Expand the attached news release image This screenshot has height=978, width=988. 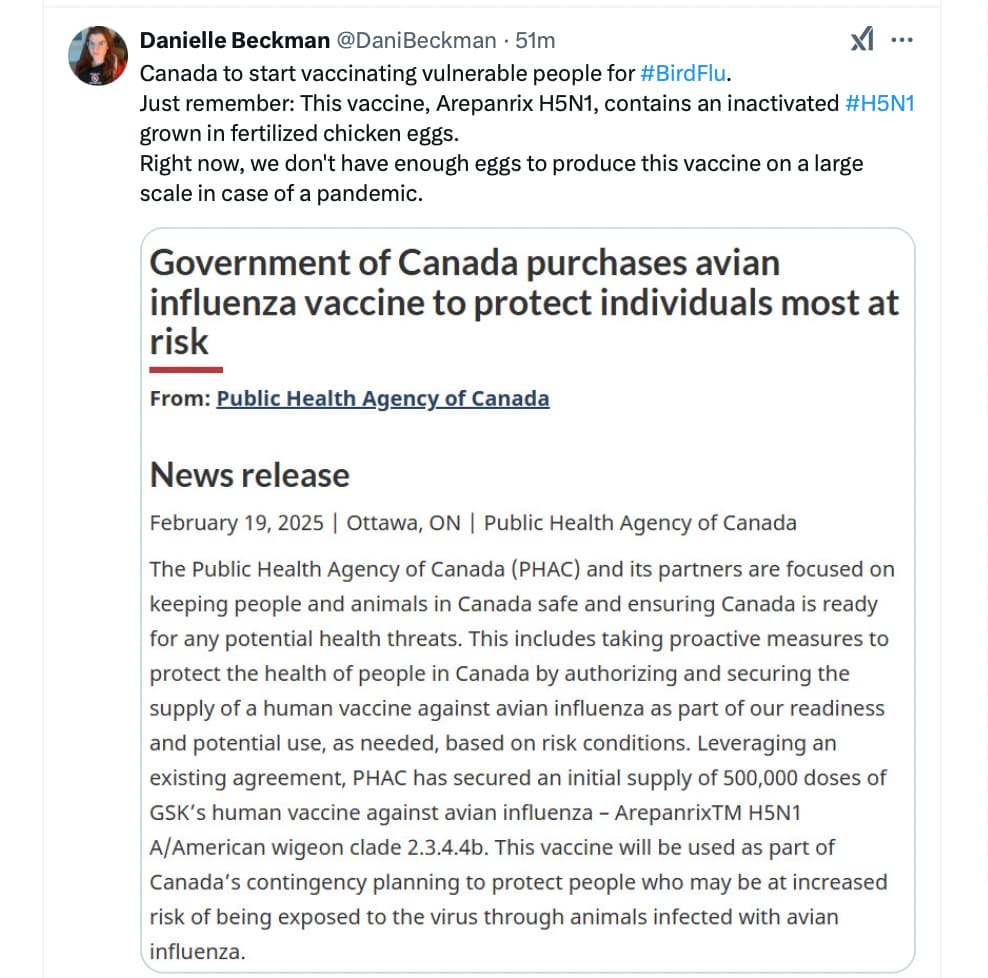527,601
